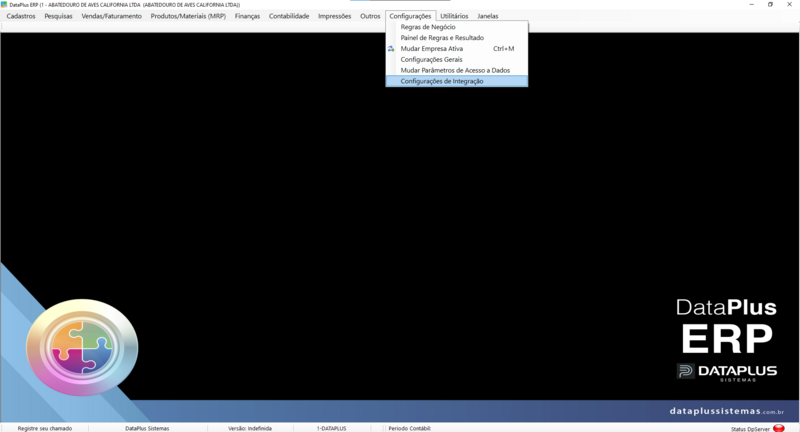800x432 pixels.
Task: Collapse the Configurações menu
Action: (410, 16)
